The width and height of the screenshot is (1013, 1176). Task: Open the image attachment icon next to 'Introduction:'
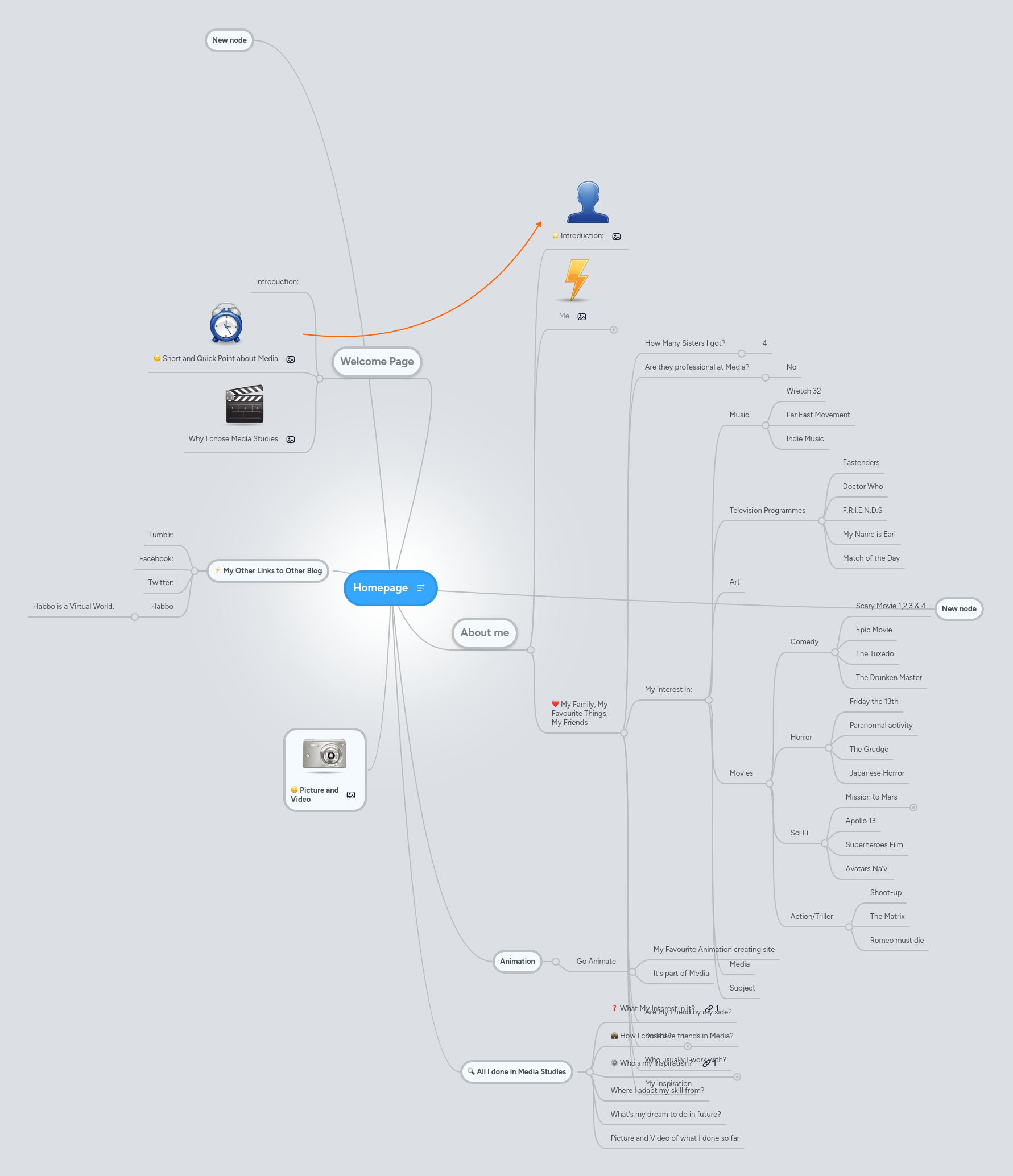pos(616,236)
